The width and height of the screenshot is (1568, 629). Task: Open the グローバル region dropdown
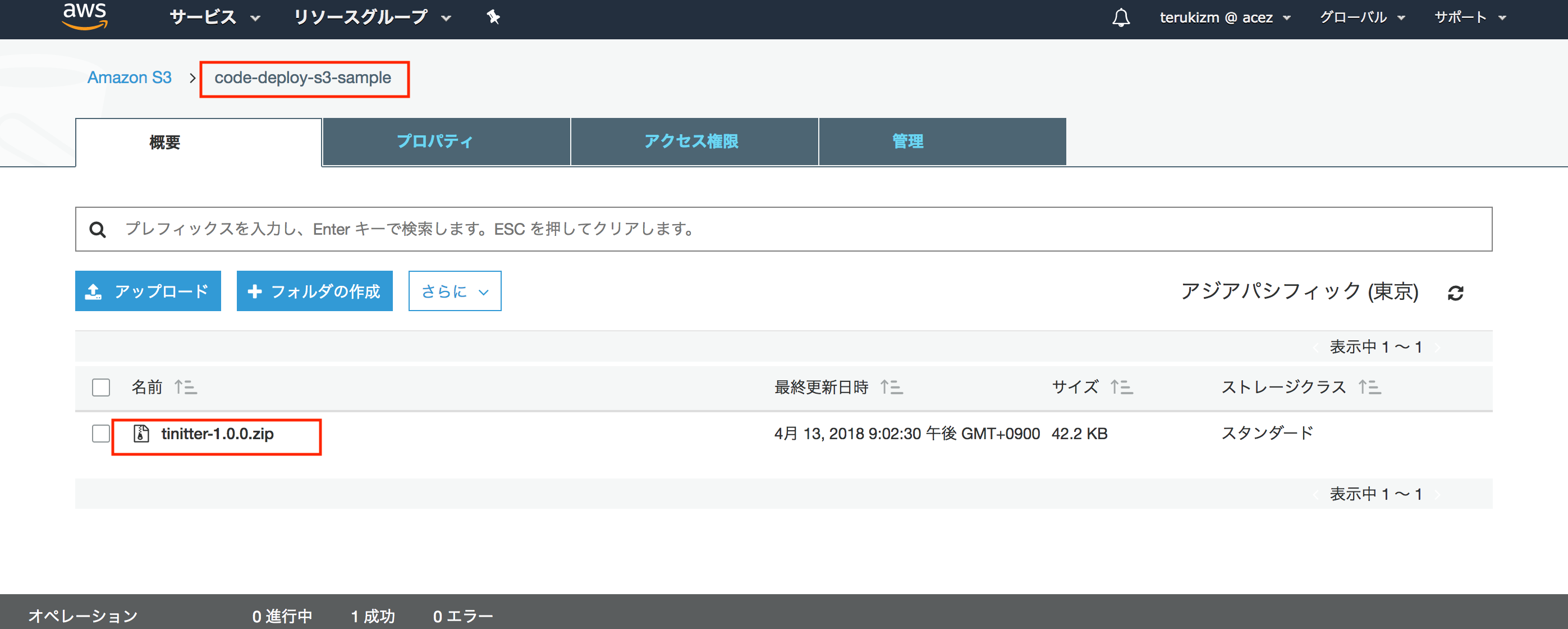click(1362, 17)
